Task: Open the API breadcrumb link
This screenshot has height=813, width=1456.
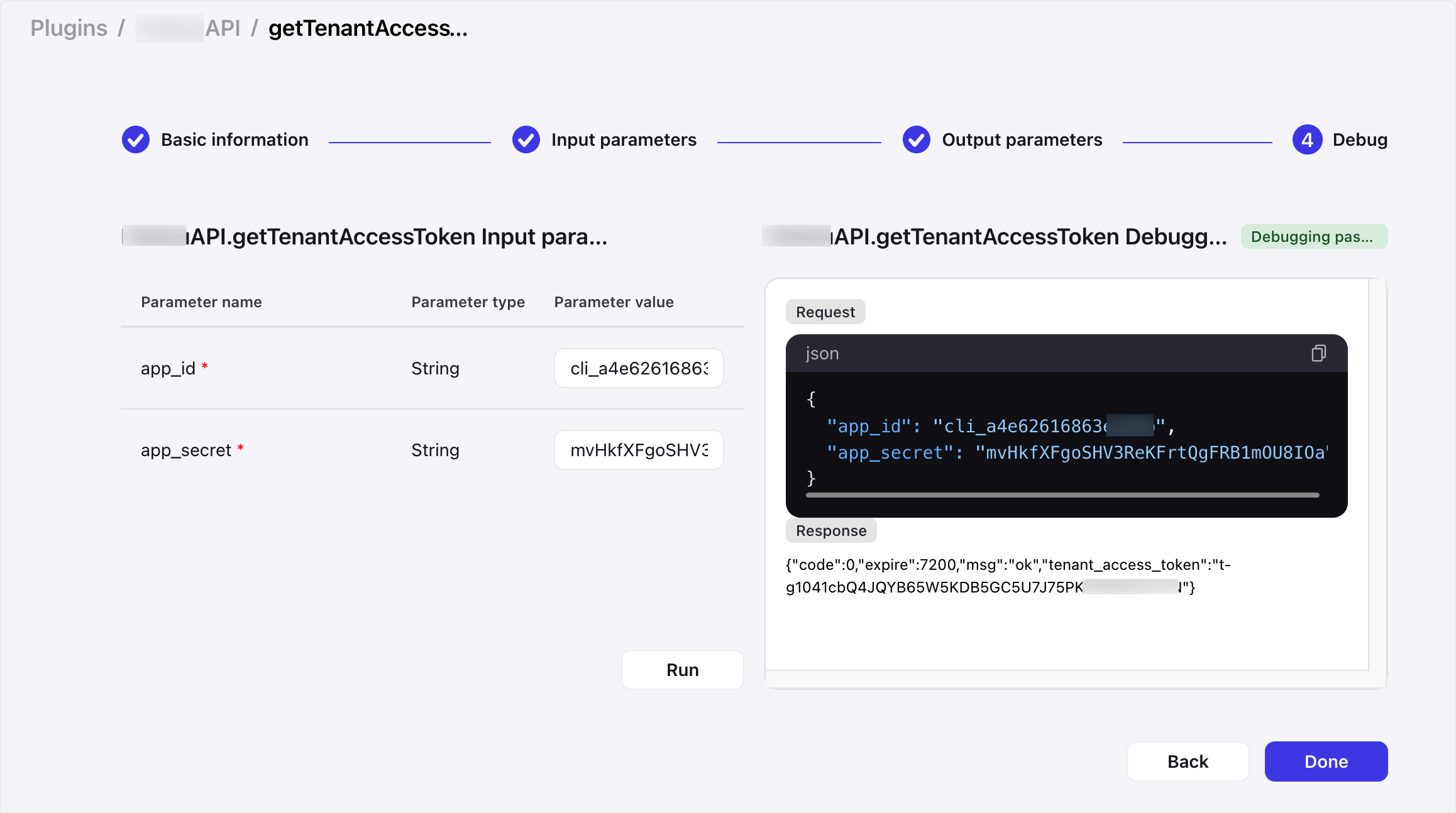Action: click(189, 28)
